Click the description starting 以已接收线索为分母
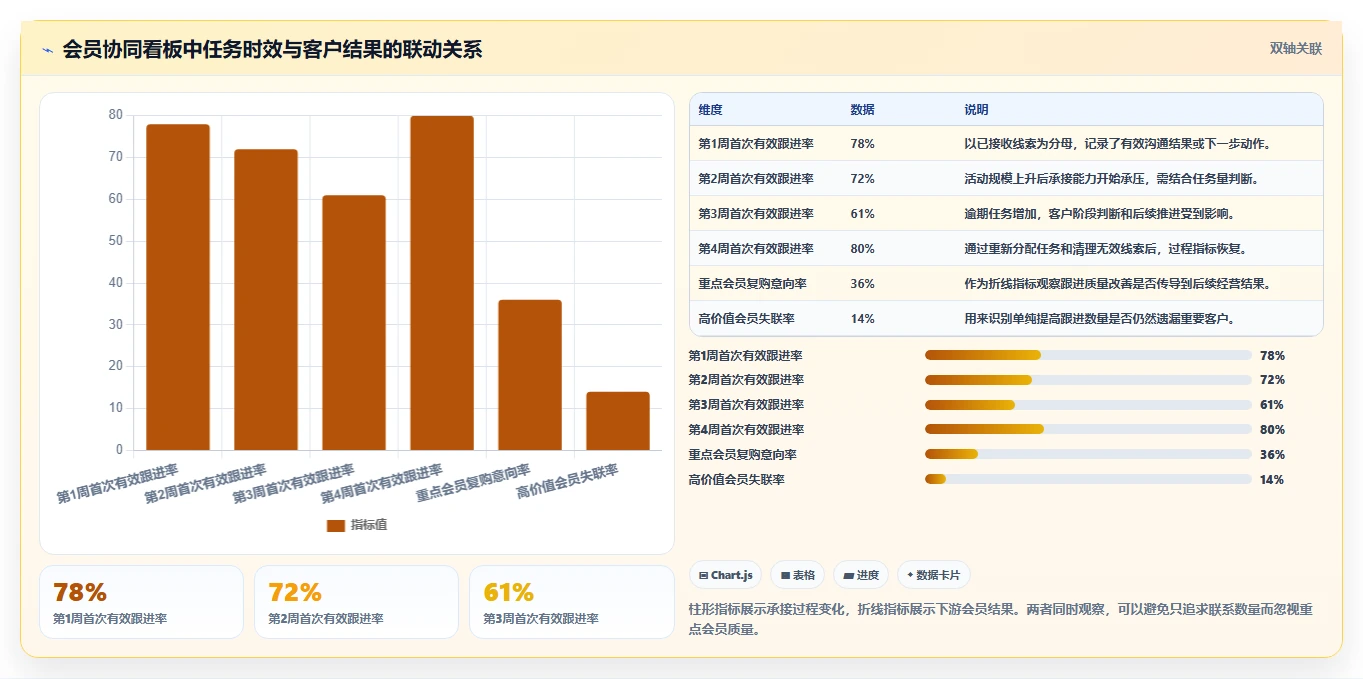 point(1117,144)
